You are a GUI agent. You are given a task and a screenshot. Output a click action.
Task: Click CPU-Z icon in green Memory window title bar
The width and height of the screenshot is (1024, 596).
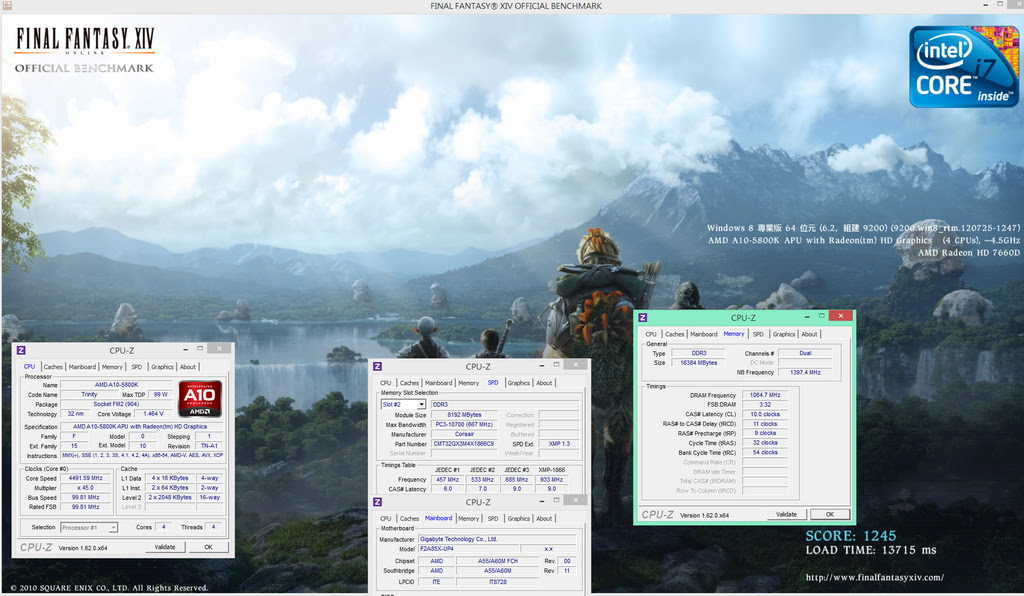point(644,318)
